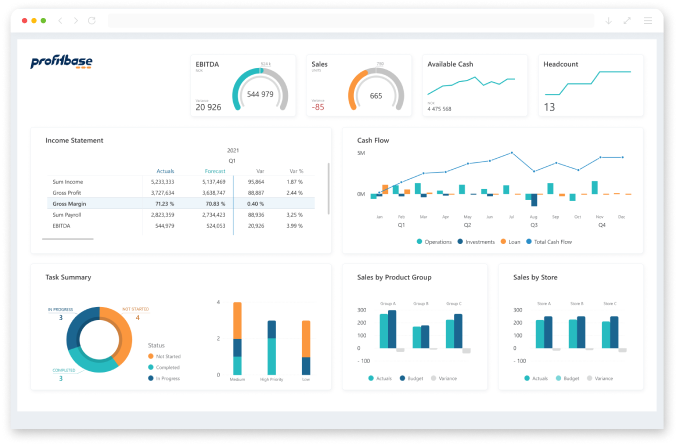Toggle Not Started in Status legend

tap(164, 356)
